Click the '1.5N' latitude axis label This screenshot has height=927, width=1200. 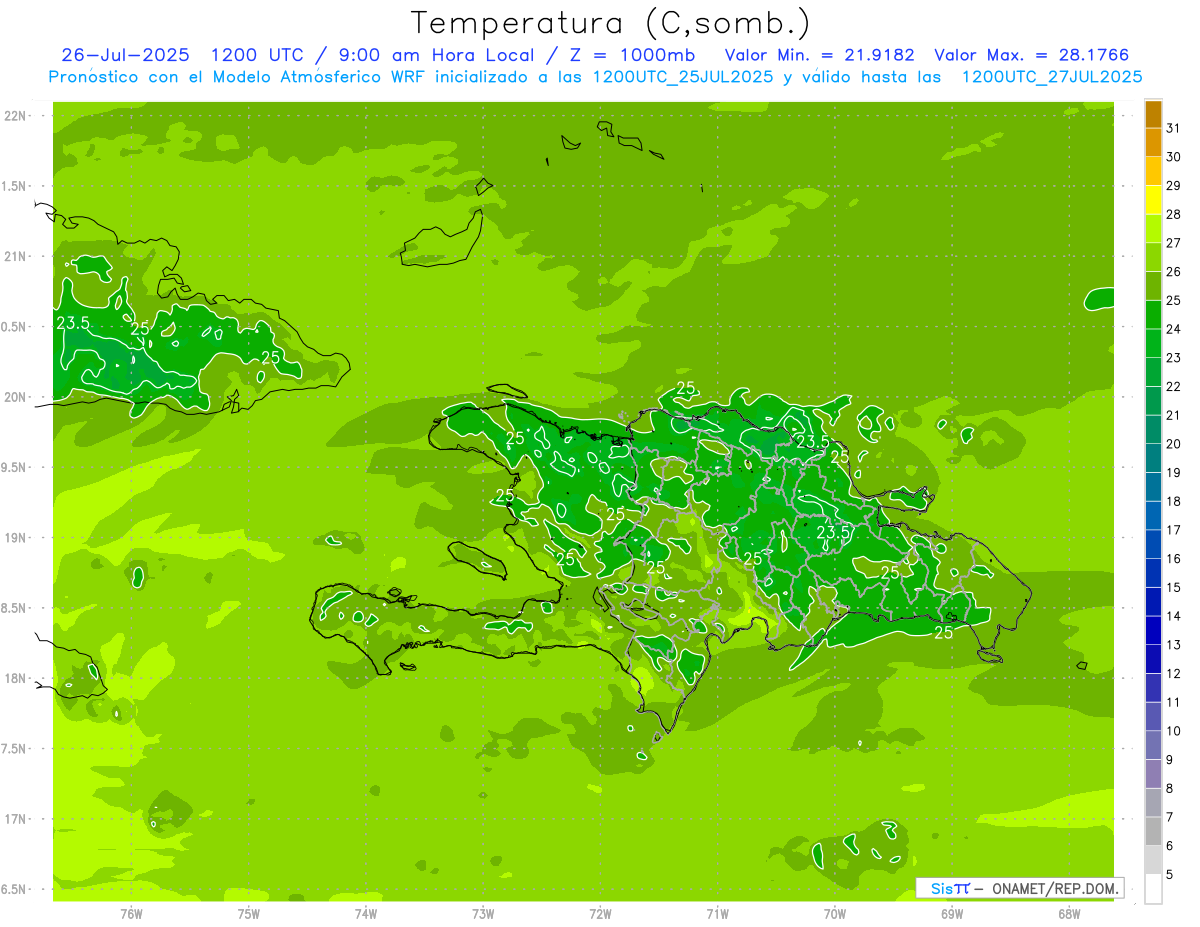14,186
